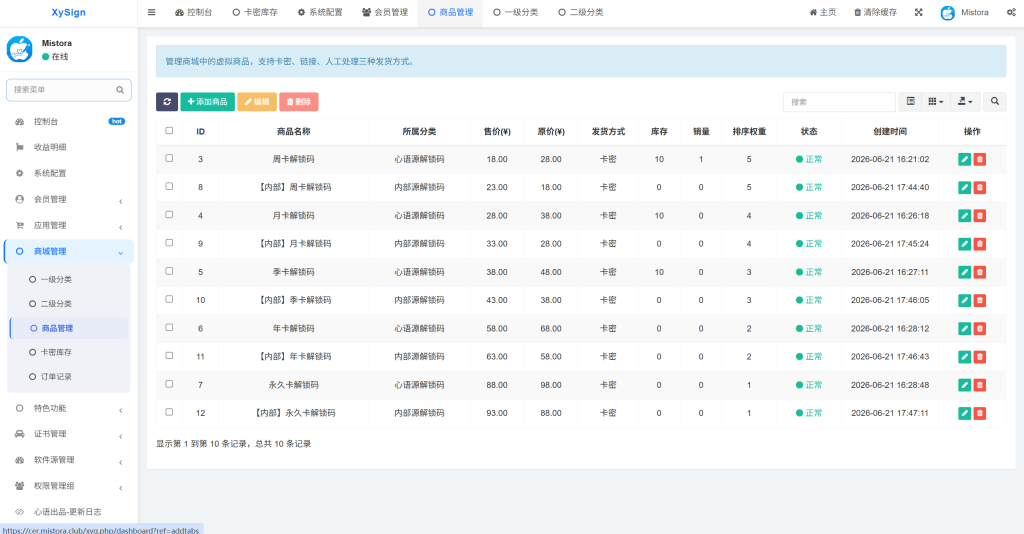The width and height of the screenshot is (1024, 534).
Task: Edit row 年卡解锁码 with the green pencil icon
Action: pyautogui.click(x=965, y=328)
